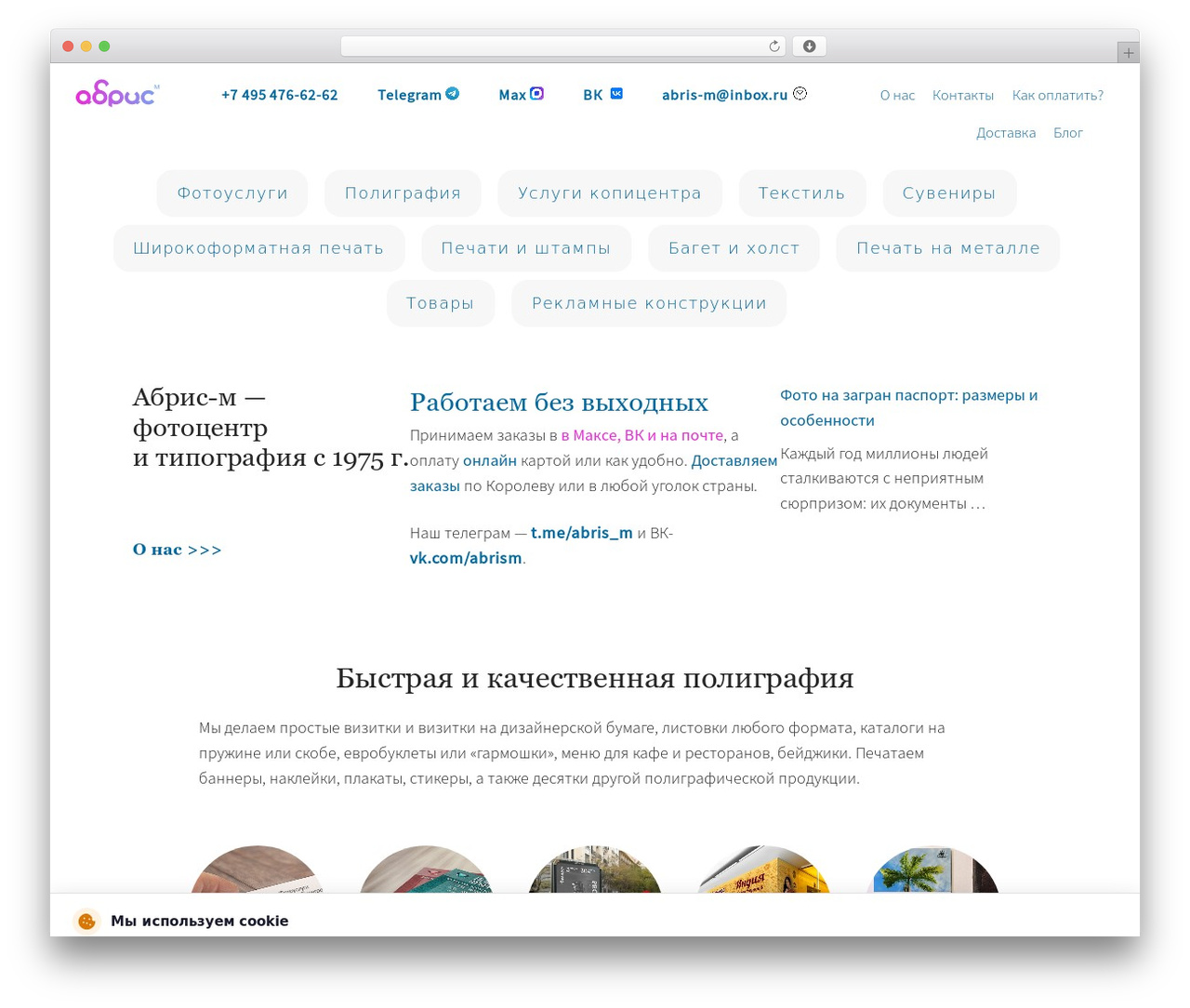Viewport: 1190px width, 1008px height.
Task: Open the t.me/abris_m link
Action: (582, 533)
